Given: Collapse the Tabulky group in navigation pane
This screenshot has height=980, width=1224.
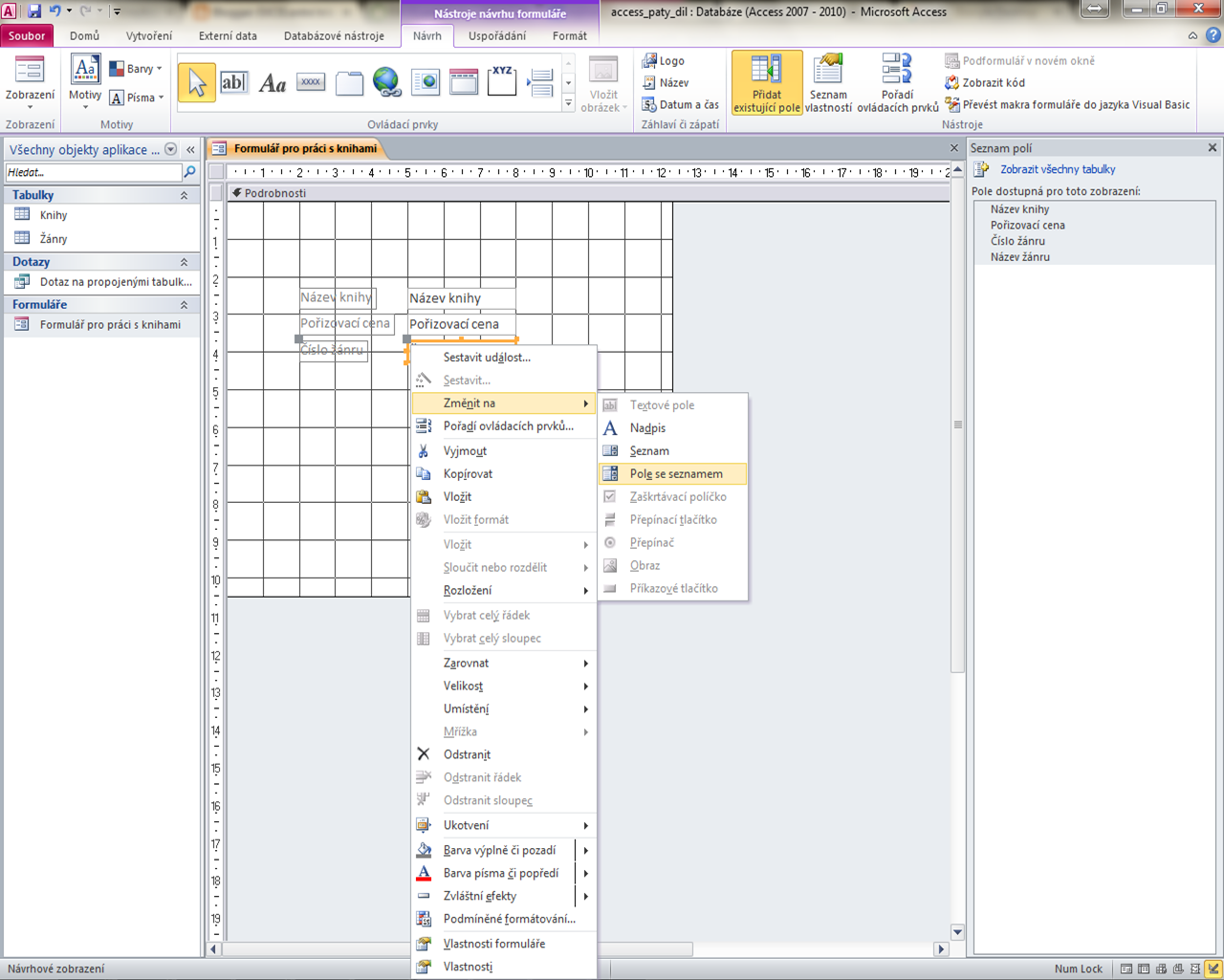Looking at the screenshot, I should tap(184, 195).
